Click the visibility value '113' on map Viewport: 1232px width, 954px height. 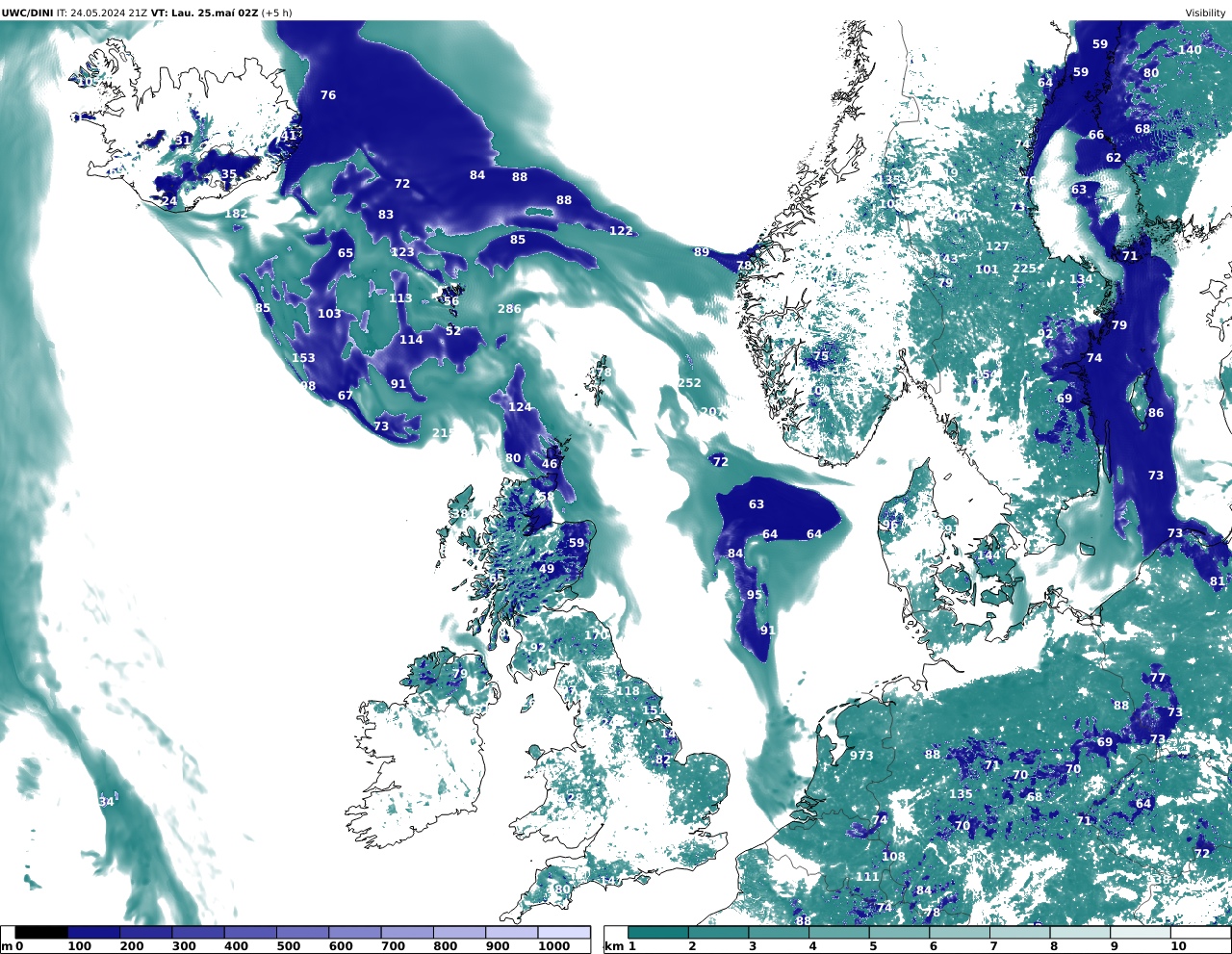400,298
